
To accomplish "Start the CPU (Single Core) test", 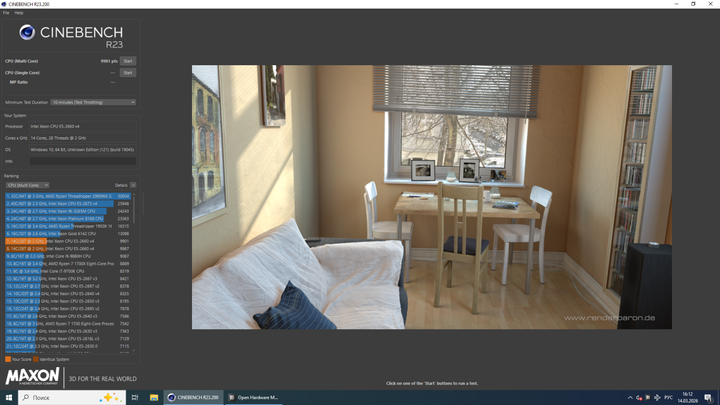I will point(128,73).
